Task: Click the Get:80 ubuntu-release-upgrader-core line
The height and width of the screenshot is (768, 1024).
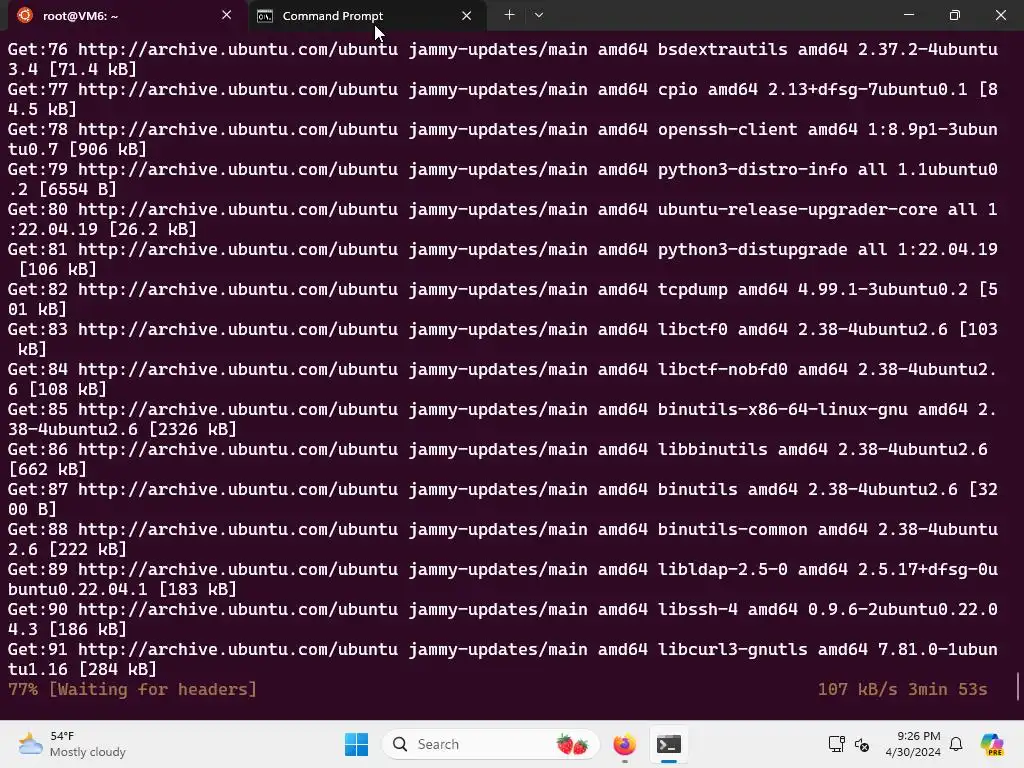Action: pos(503,219)
